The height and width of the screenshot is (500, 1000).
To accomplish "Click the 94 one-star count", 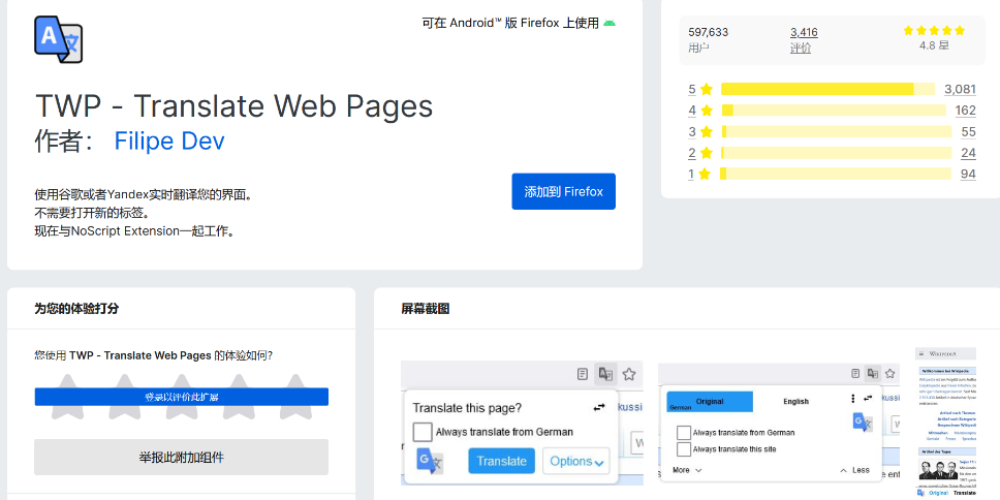I will (969, 173).
